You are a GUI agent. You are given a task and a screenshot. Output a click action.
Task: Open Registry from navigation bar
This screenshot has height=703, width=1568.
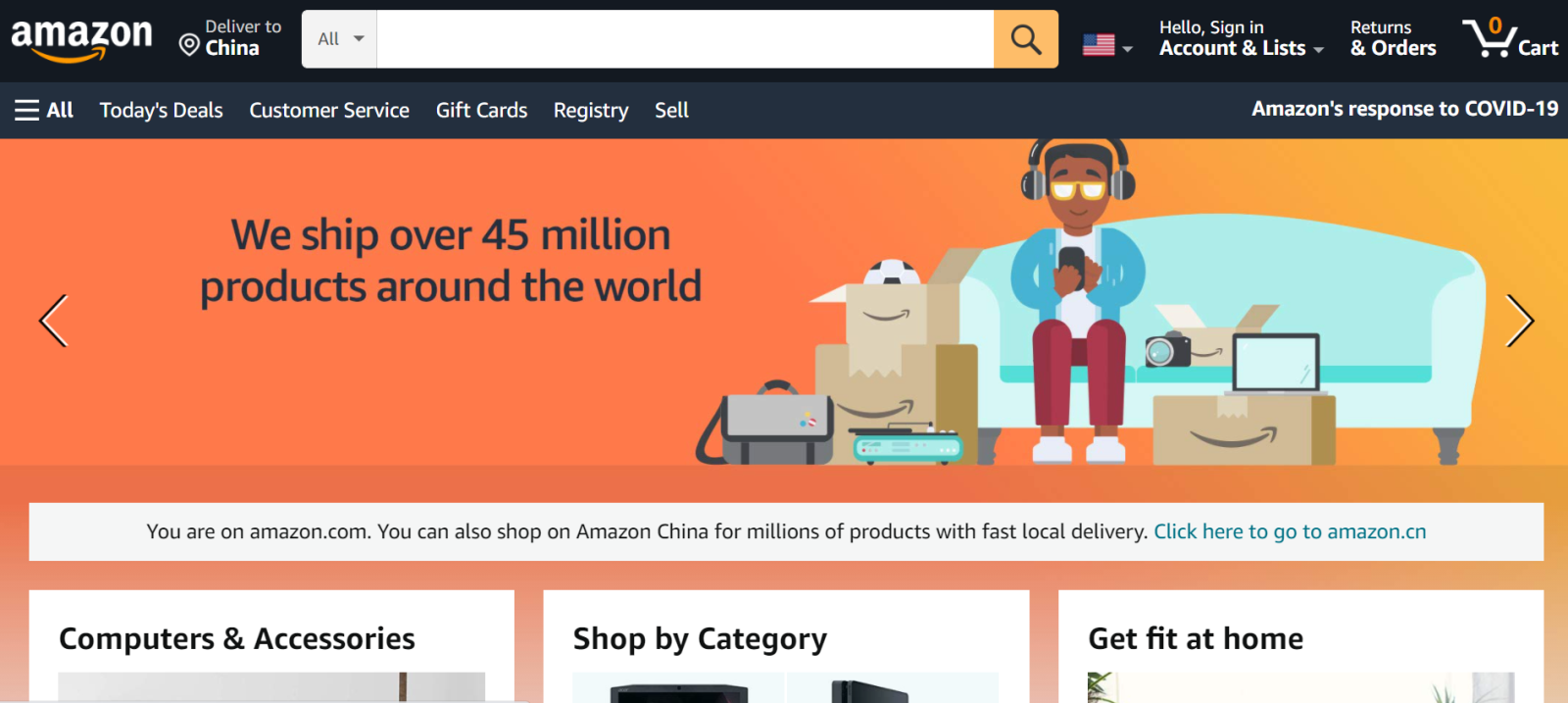point(591,110)
